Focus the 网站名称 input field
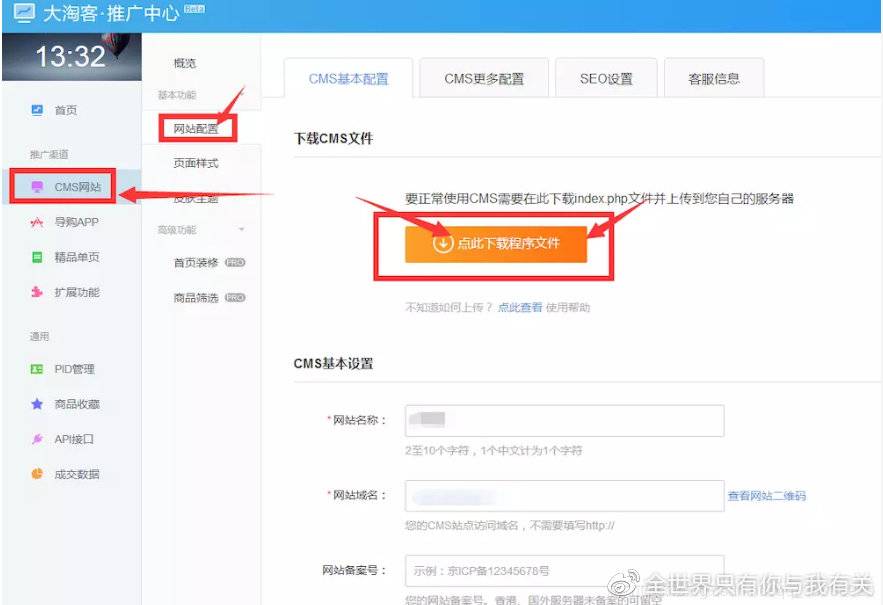 coord(564,421)
